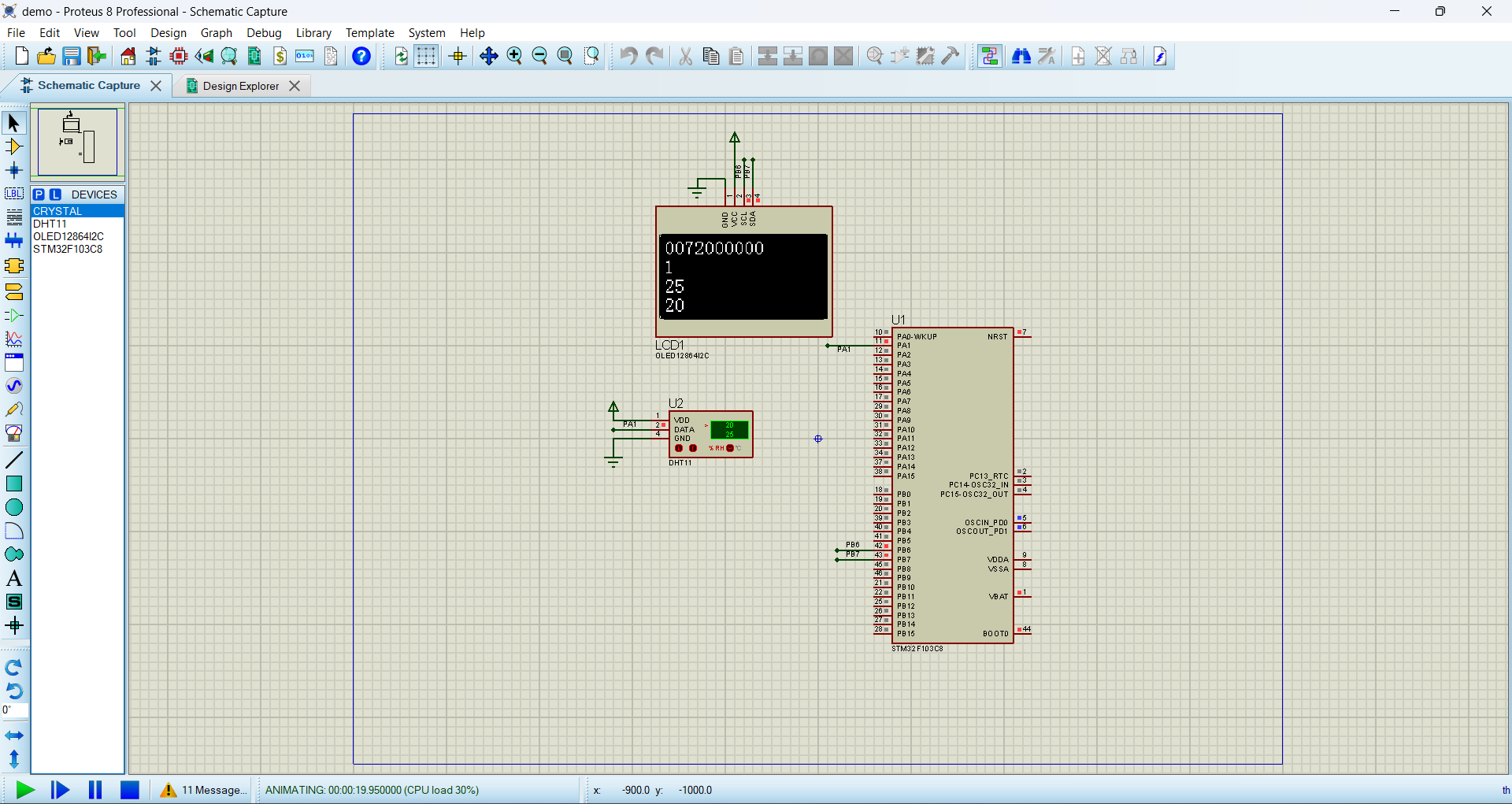This screenshot has height=804, width=1512.
Task: Select the Voltage Probe tool
Action: pos(13,409)
